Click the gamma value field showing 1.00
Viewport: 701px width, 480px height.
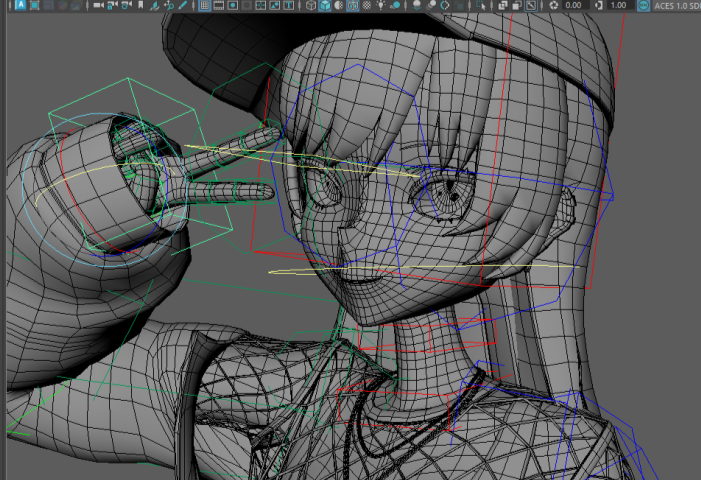click(x=618, y=5)
